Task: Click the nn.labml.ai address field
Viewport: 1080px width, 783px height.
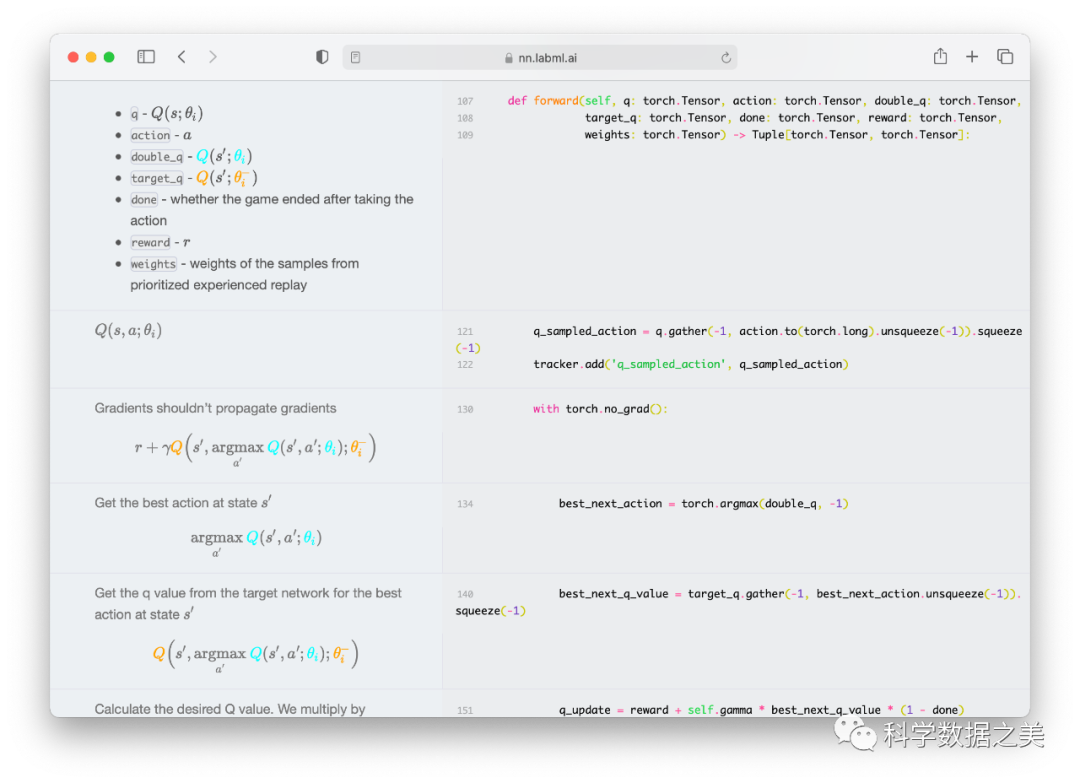Action: [x=540, y=58]
